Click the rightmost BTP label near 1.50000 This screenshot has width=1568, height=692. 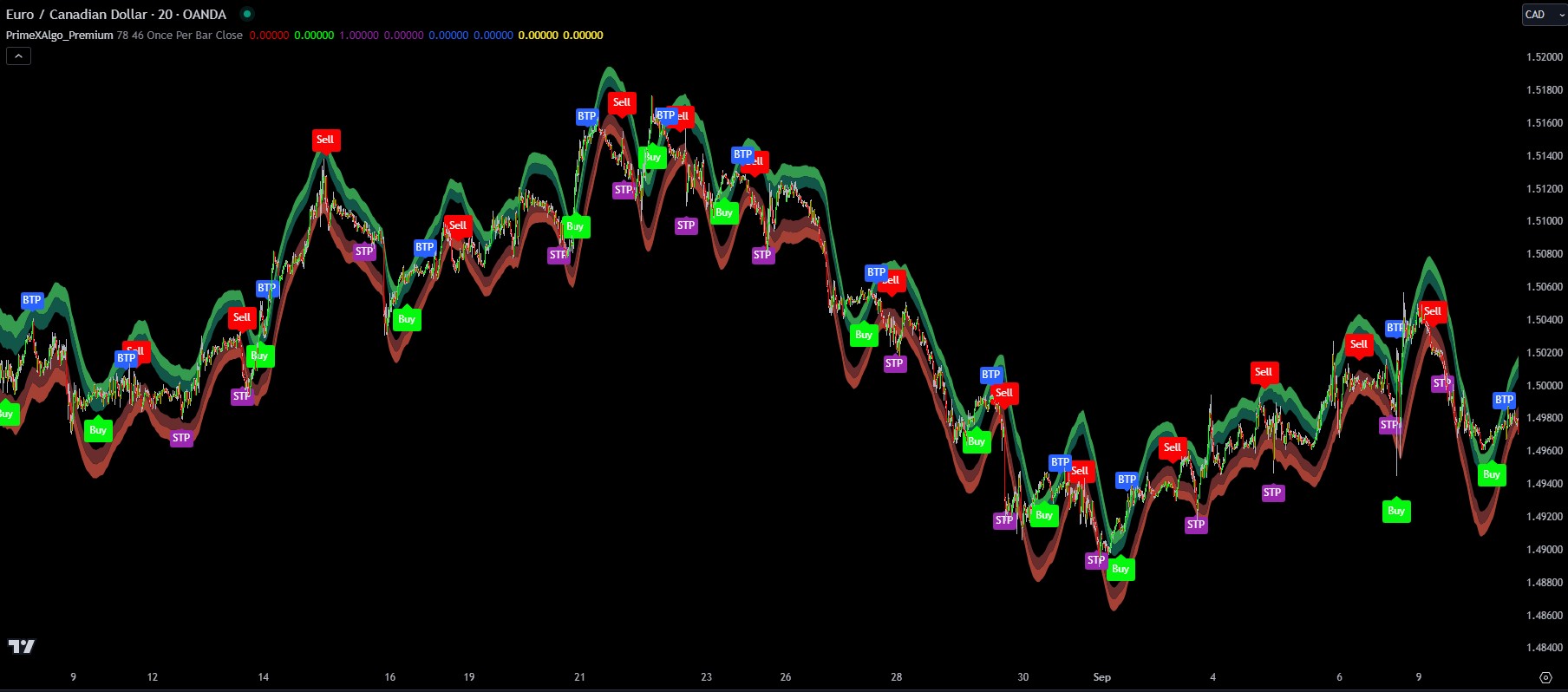click(1504, 400)
